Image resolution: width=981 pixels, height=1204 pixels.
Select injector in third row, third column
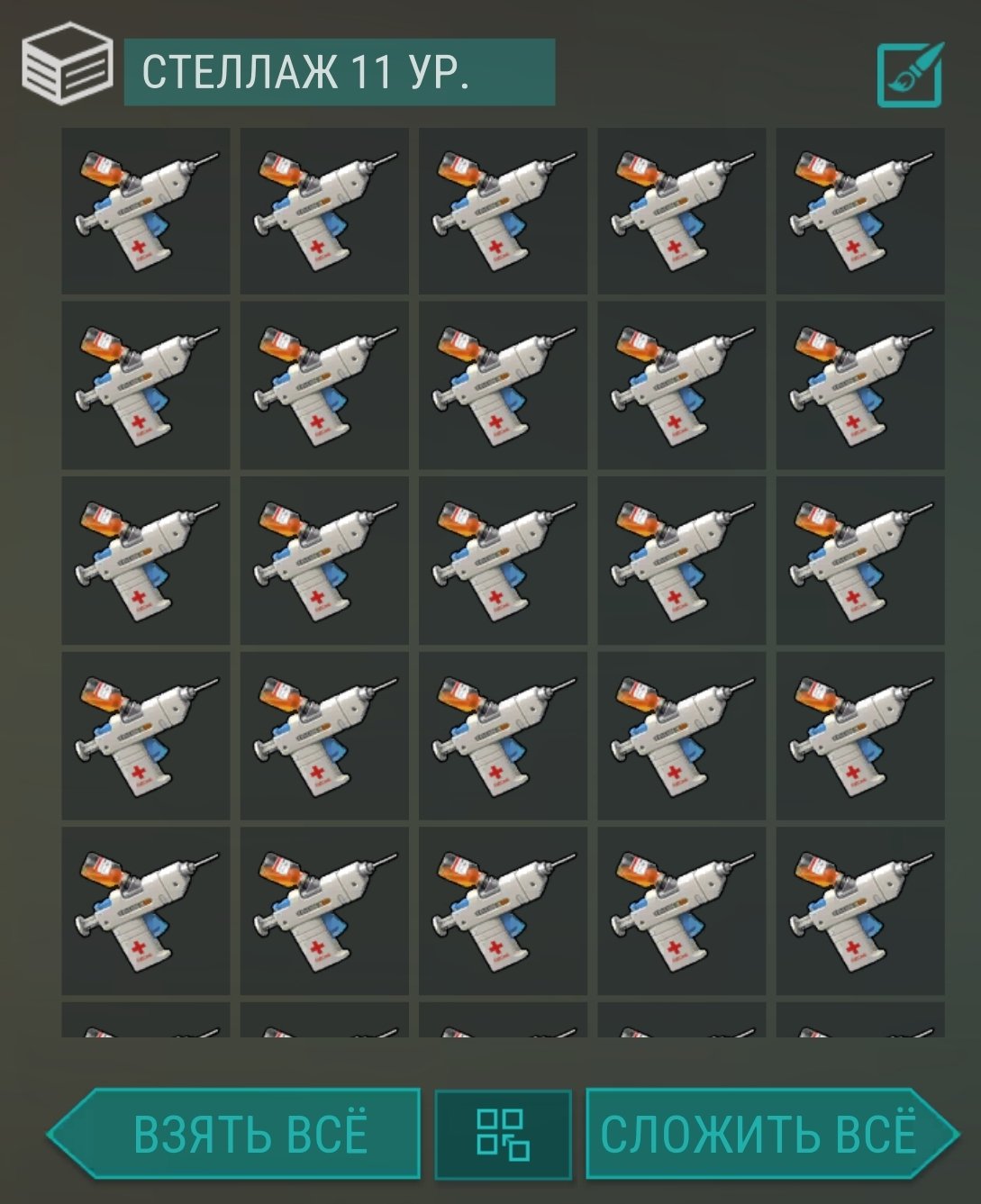click(503, 560)
